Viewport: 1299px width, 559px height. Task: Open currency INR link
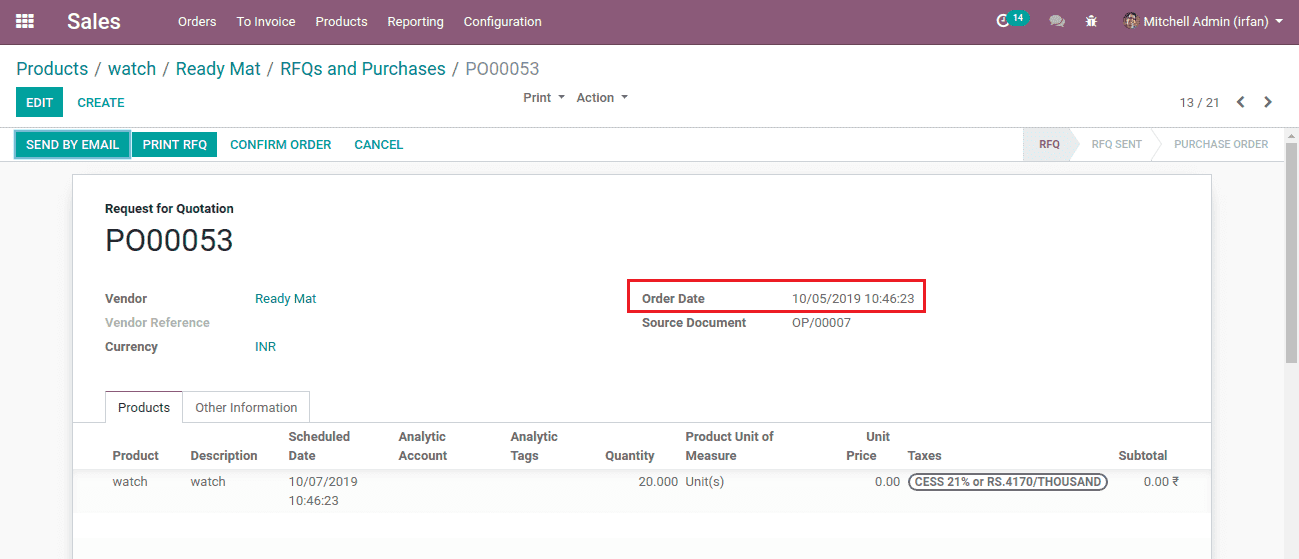[266, 347]
